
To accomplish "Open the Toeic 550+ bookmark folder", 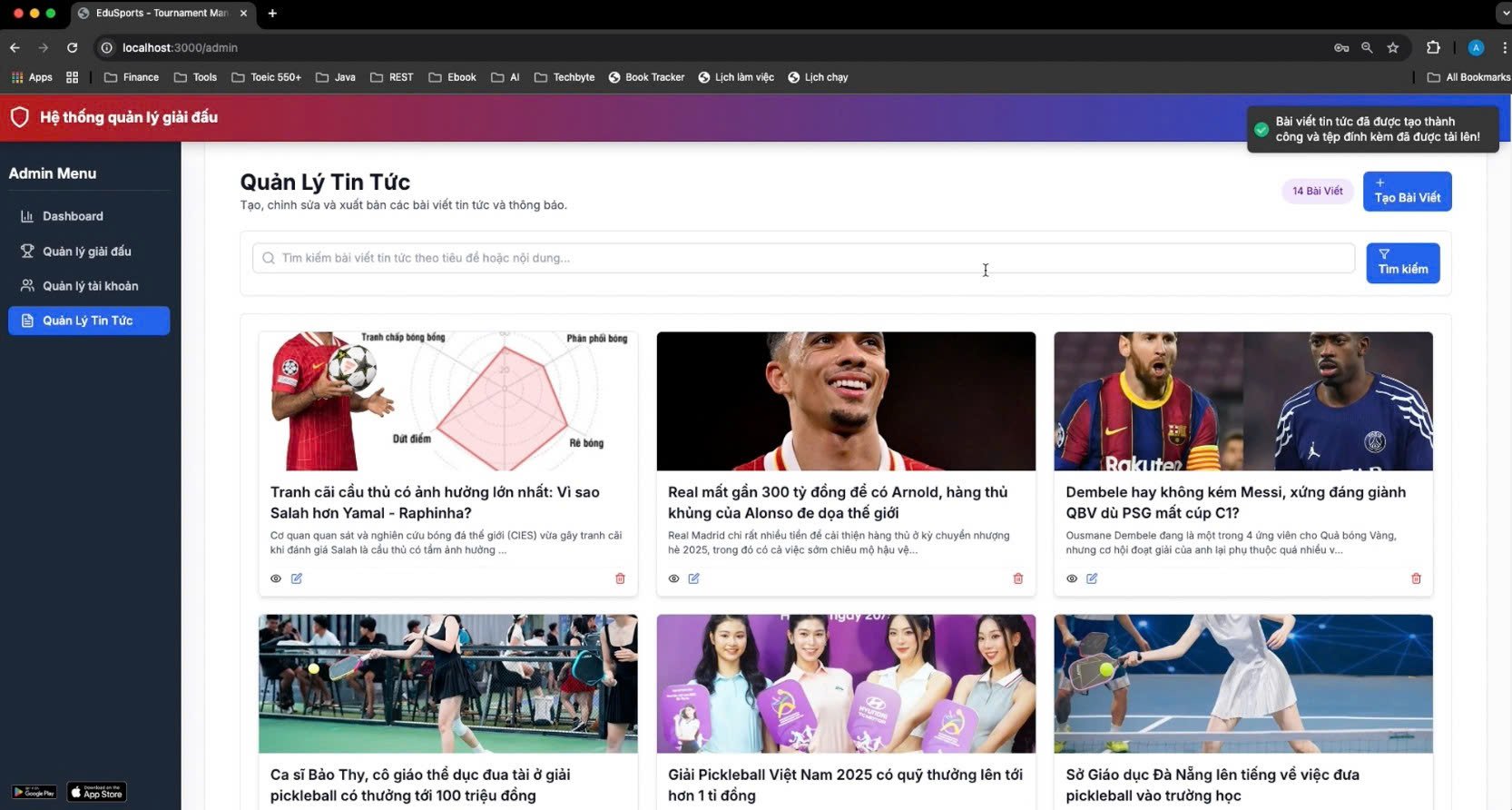I will (266, 77).
